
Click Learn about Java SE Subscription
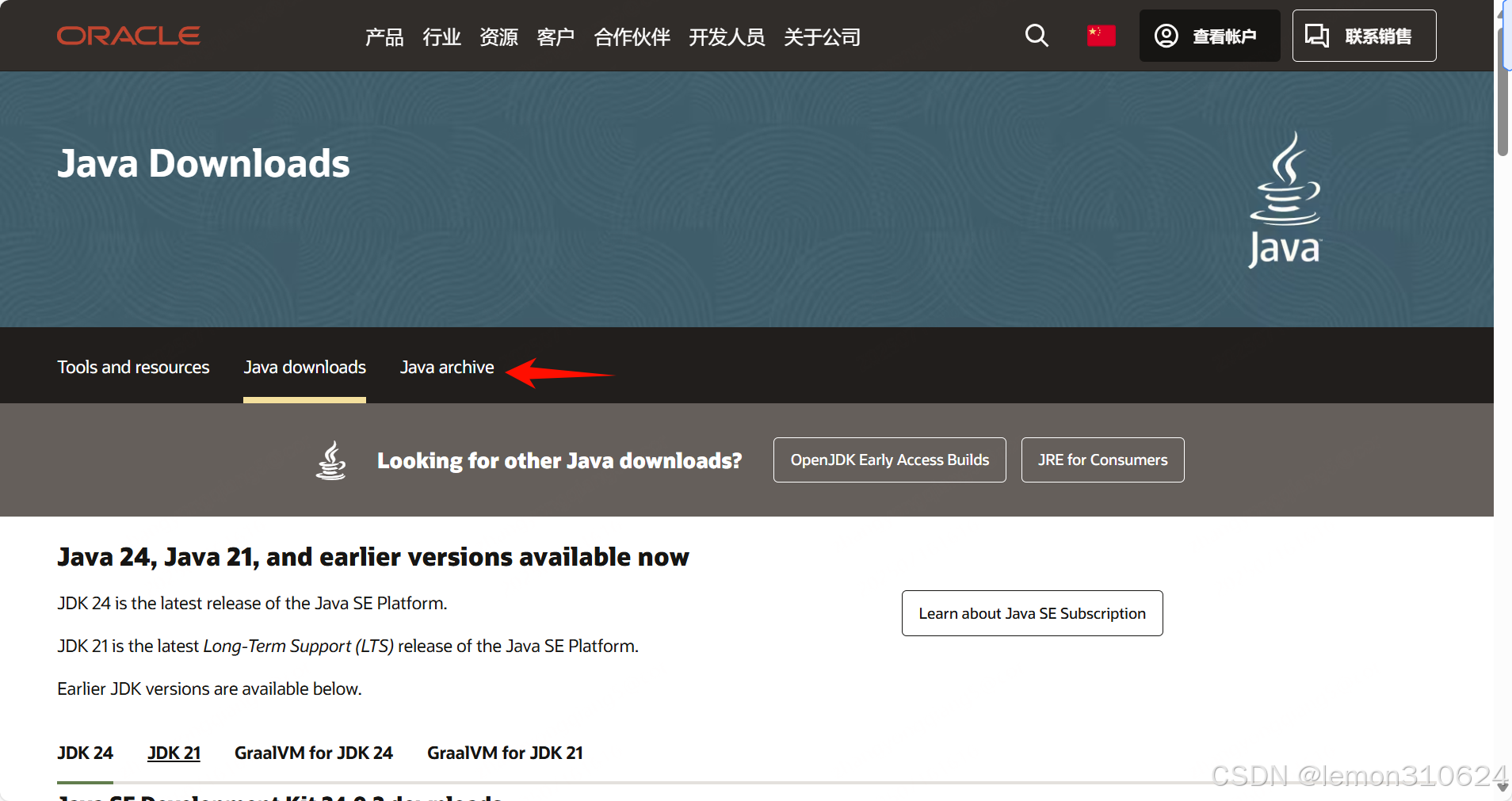coord(1033,613)
